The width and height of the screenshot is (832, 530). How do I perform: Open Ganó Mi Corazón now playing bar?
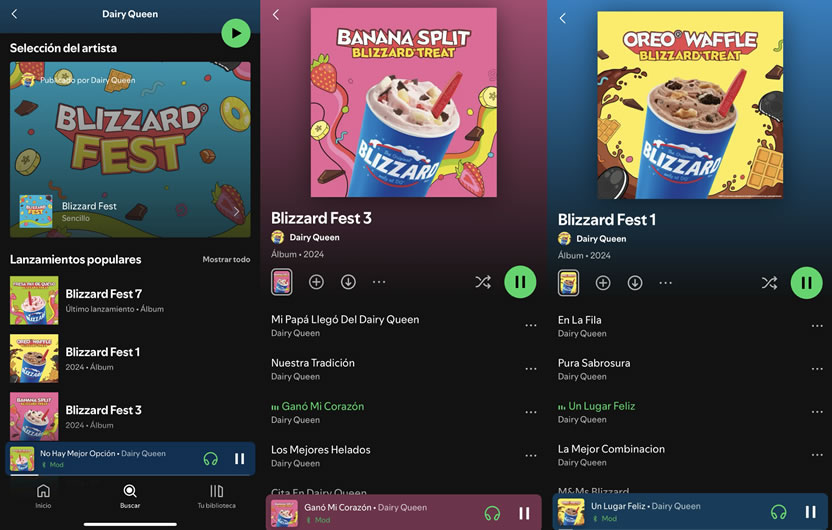coord(403,512)
